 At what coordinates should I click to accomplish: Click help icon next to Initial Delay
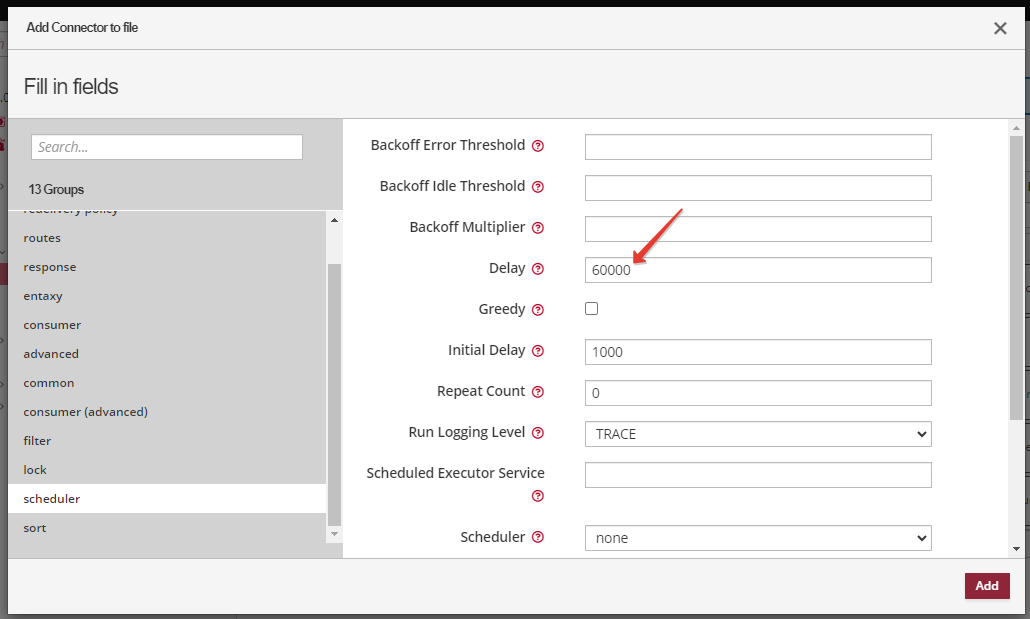538,351
